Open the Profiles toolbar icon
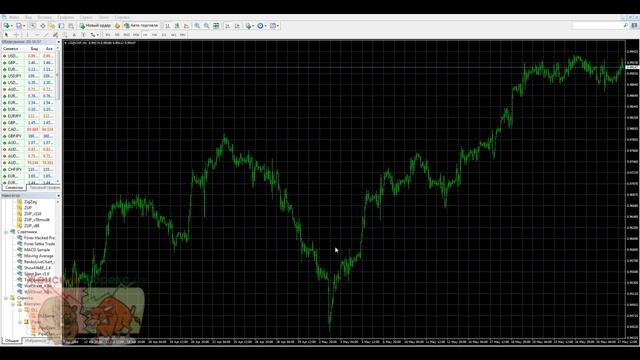This screenshot has height=360, width=640. [19, 26]
